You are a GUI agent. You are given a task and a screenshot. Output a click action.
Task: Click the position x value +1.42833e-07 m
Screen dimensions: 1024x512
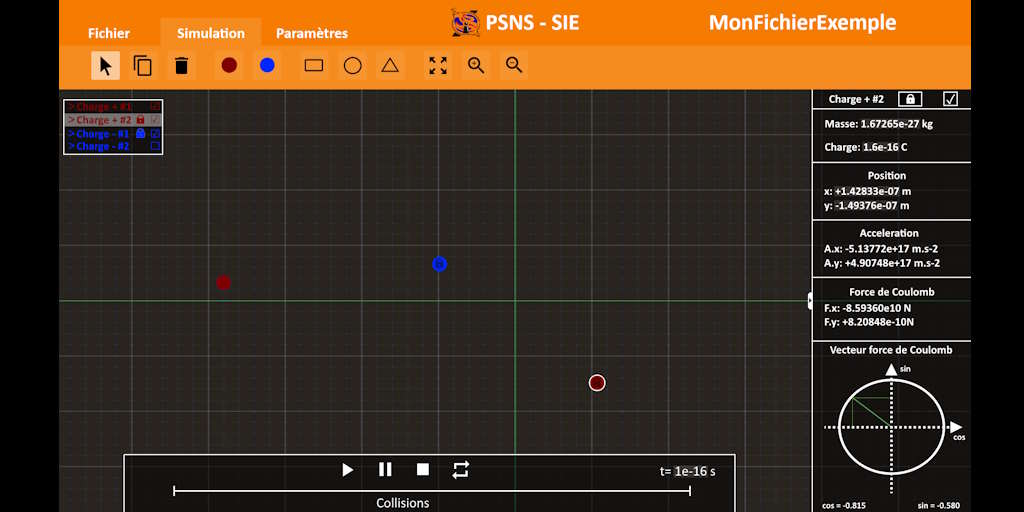click(x=872, y=192)
